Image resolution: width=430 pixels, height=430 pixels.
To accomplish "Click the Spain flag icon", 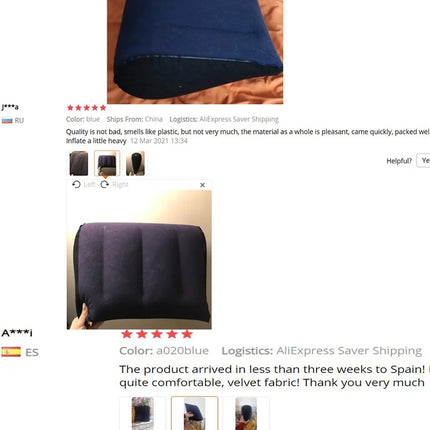I will tap(11, 352).
